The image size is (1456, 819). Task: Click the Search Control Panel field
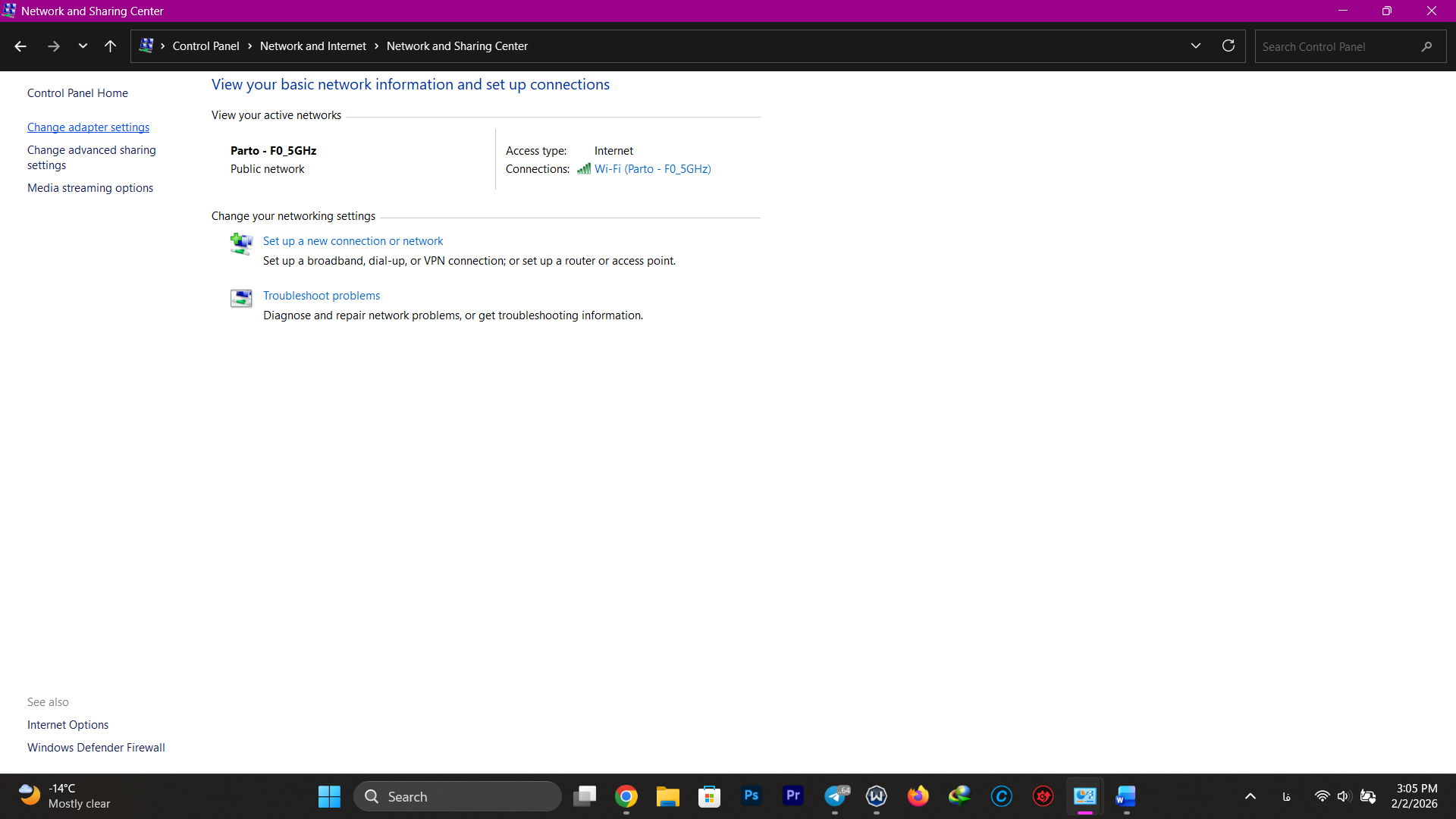1335,46
